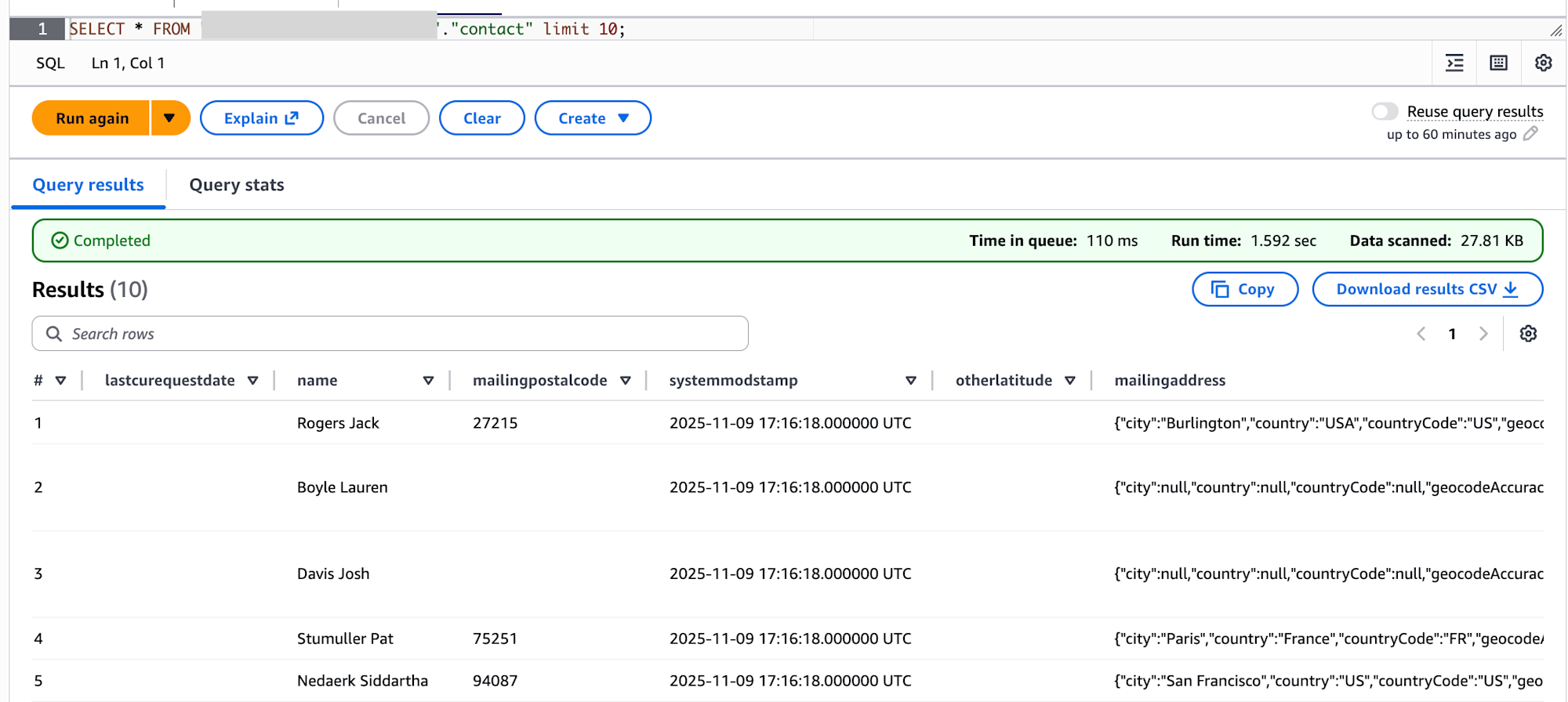
Task: Click Data scanned 27.81 KB value
Action: [1492, 241]
